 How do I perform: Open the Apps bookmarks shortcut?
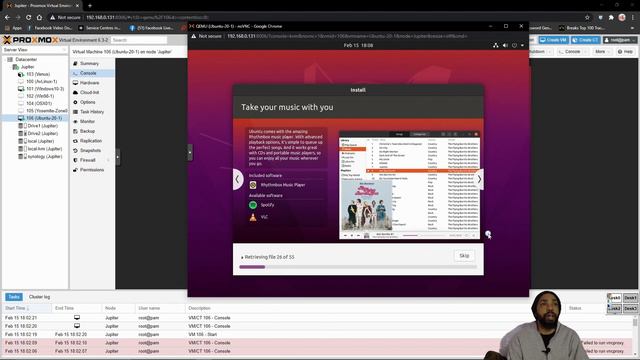pos(13,28)
